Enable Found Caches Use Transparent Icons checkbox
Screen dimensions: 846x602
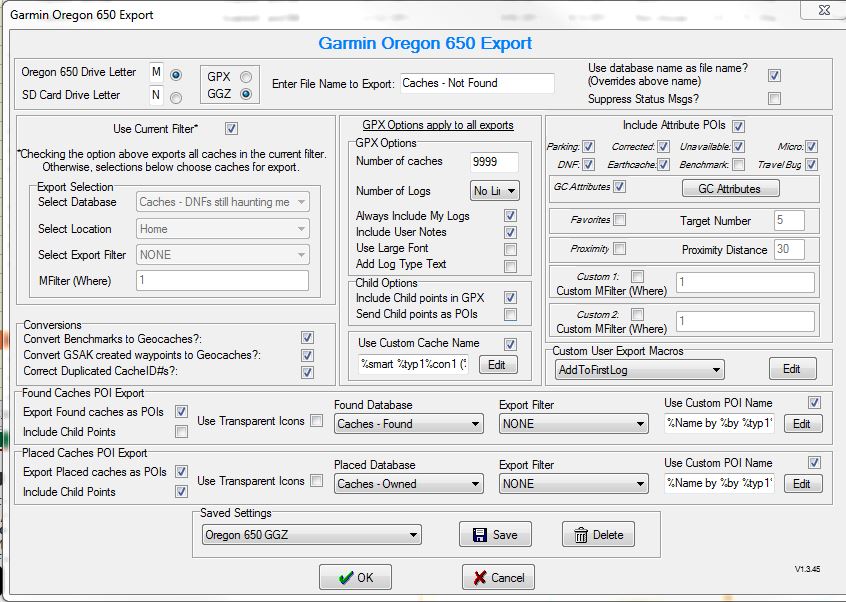[x=317, y=420]
